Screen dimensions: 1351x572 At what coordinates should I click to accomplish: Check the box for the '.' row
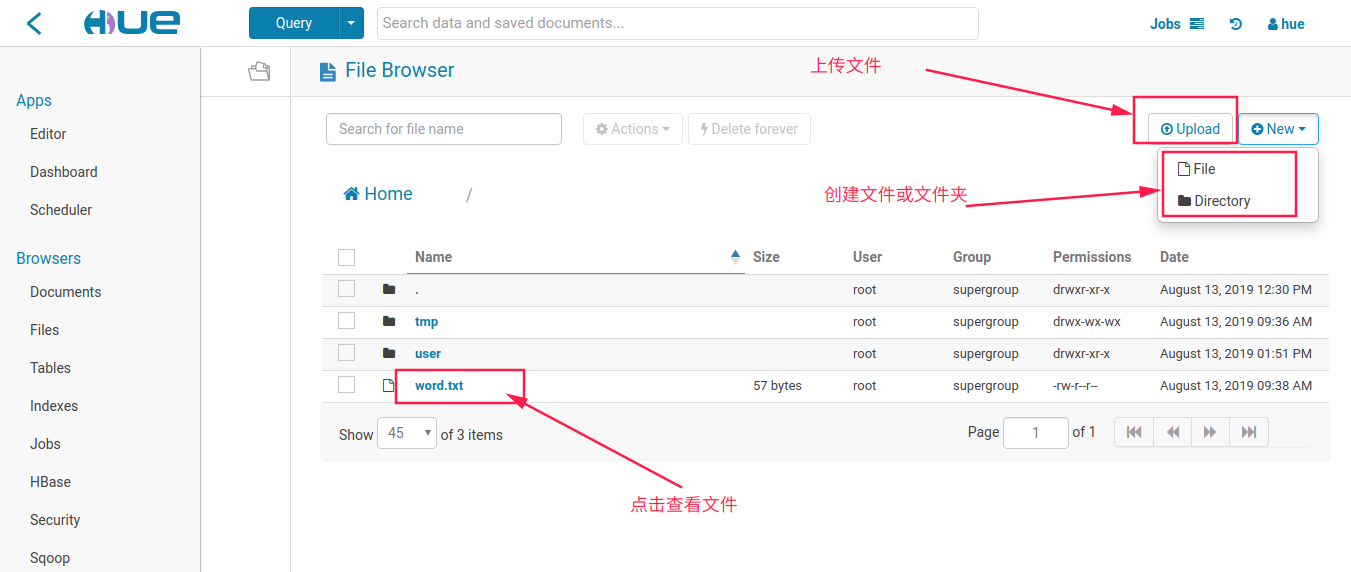pos(347,289)
